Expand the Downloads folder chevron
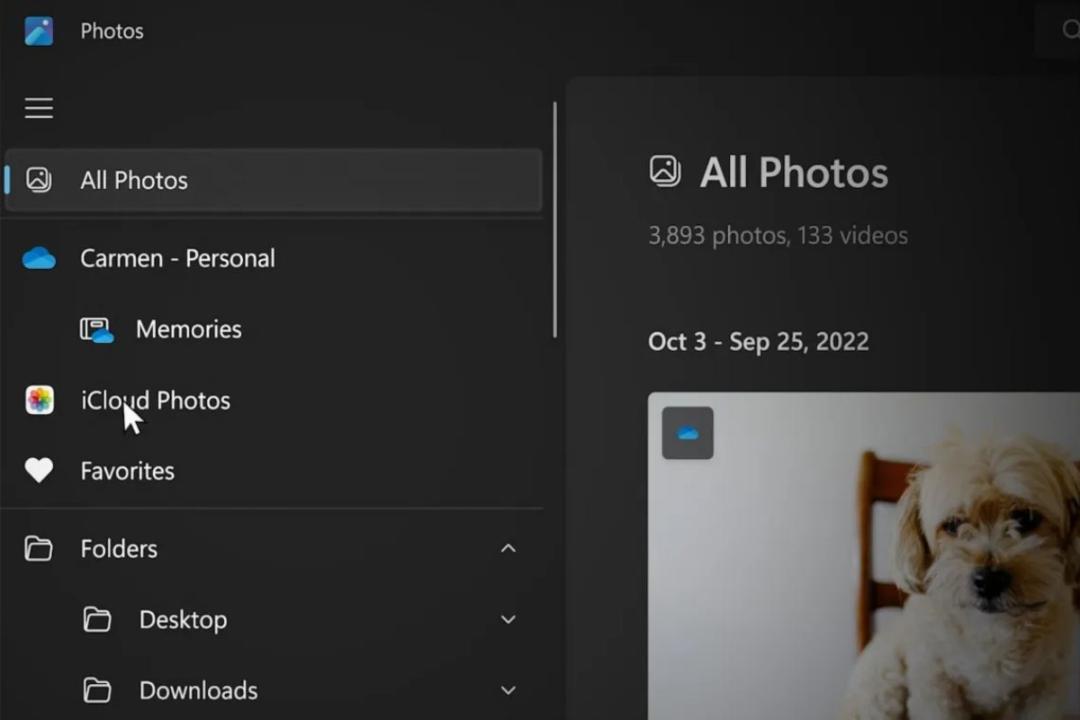This screenshot has width=1080, height=720. (508, 690)
